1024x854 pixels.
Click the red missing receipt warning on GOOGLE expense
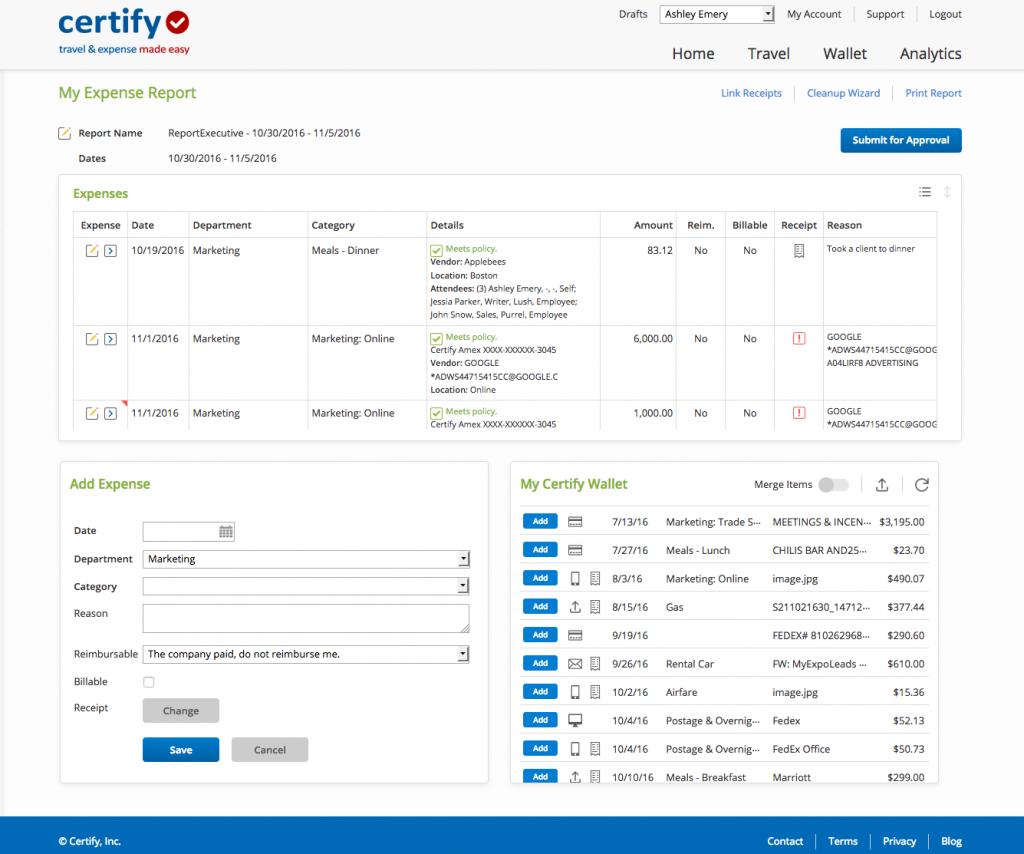pyautogui.click(x=798, y=338)
